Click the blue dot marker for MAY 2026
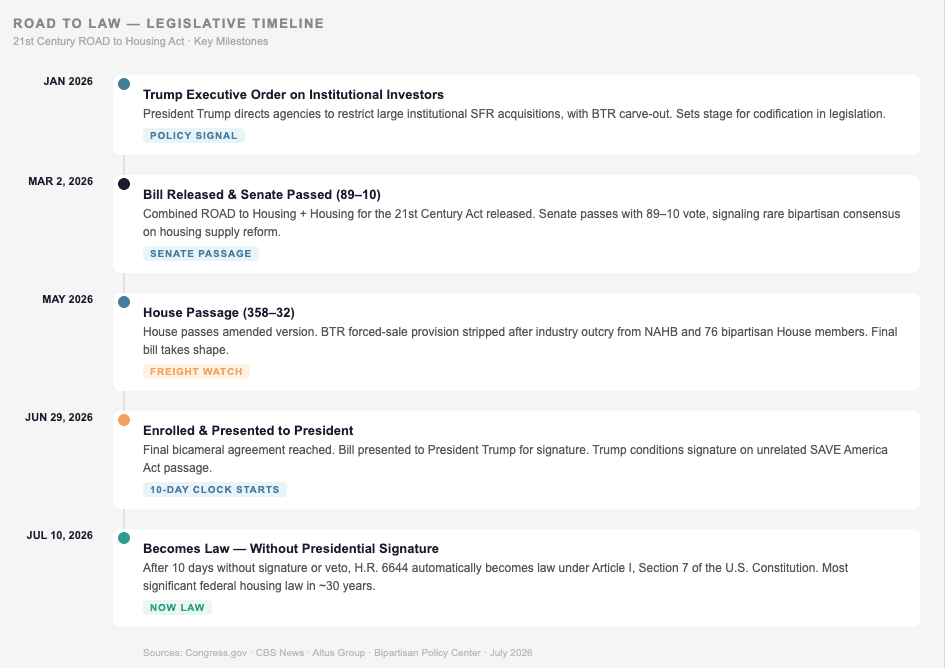 pos(124,302)
